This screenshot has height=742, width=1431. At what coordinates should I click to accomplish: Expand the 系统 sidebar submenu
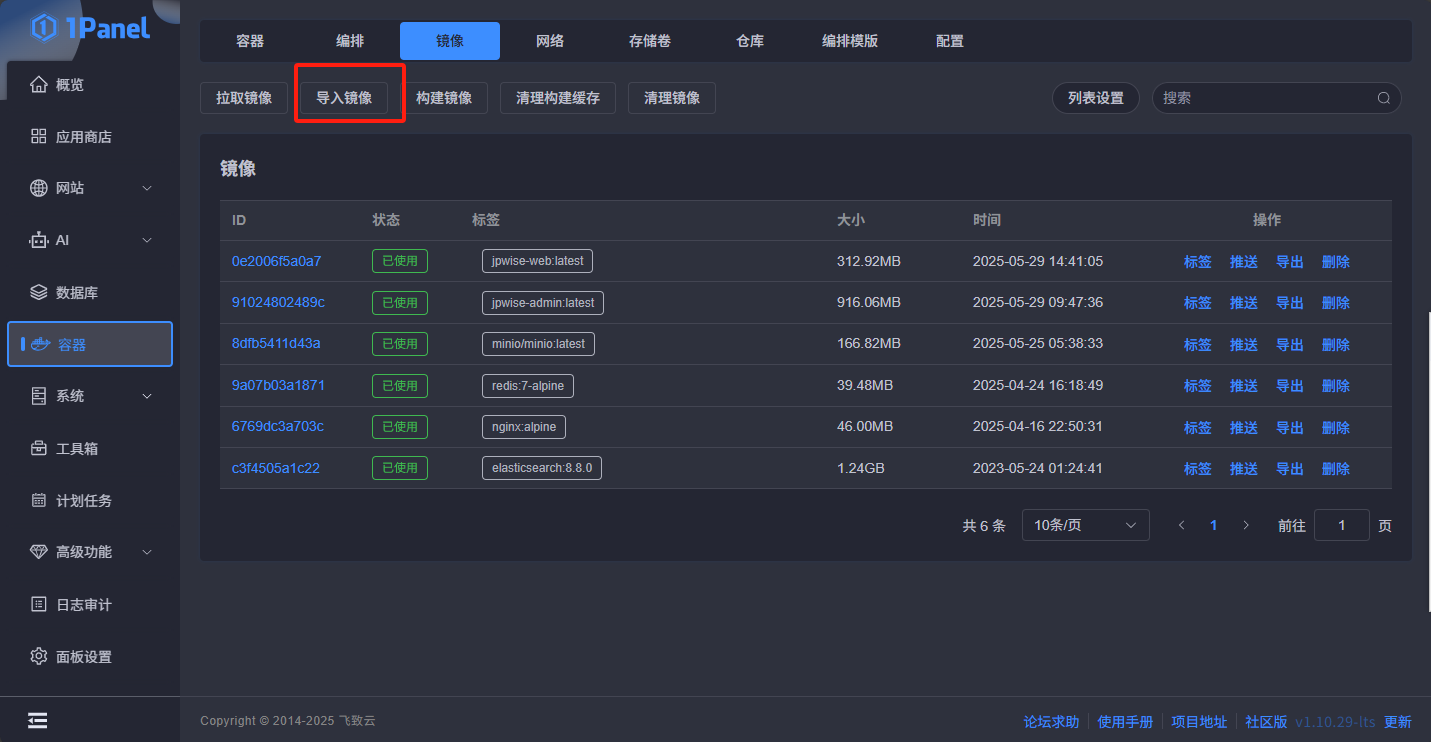(147, 397)
